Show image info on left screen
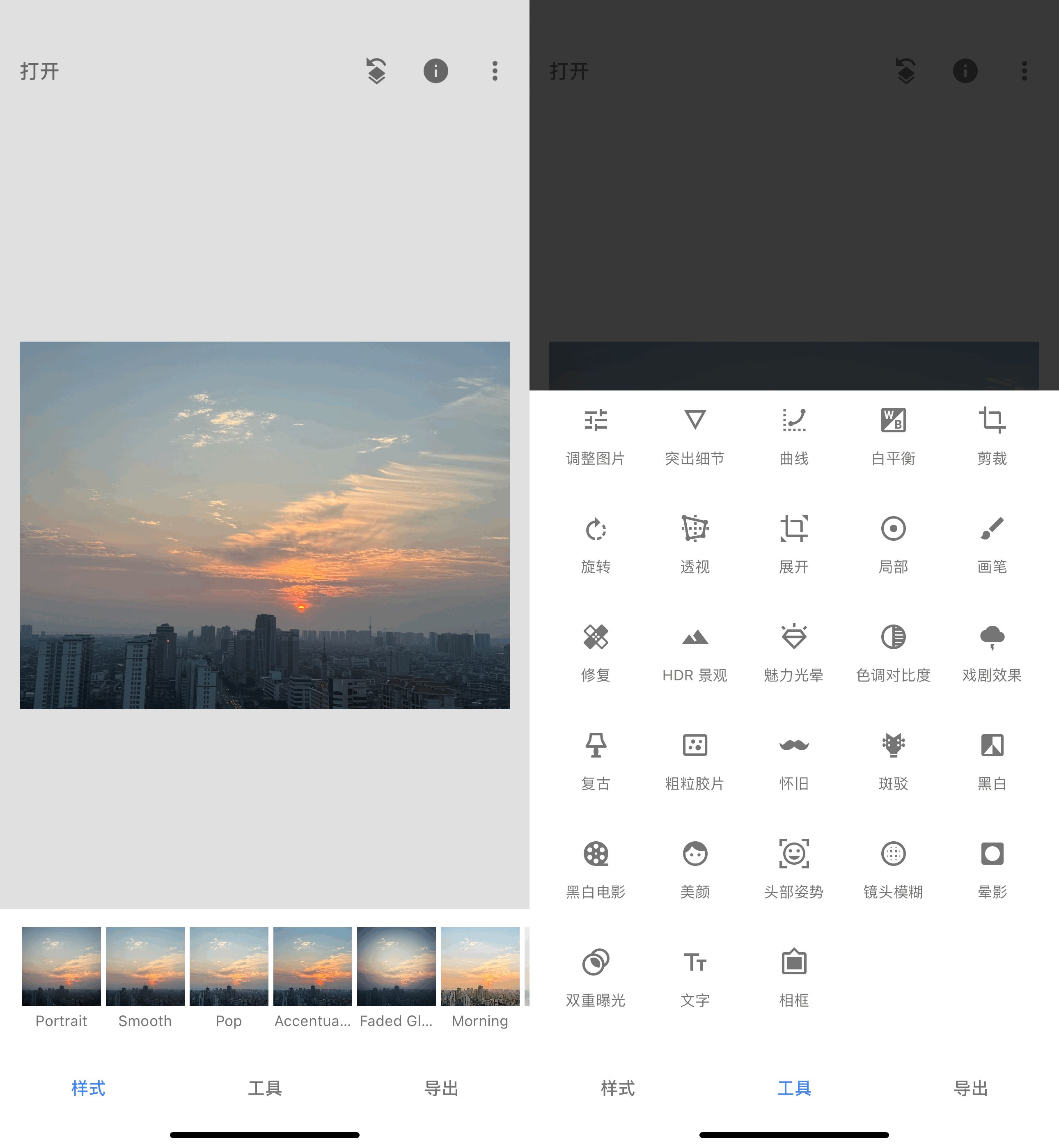Image resolution: width=1059 pixels, height=1148 pixels. click(x=436, y=71)
